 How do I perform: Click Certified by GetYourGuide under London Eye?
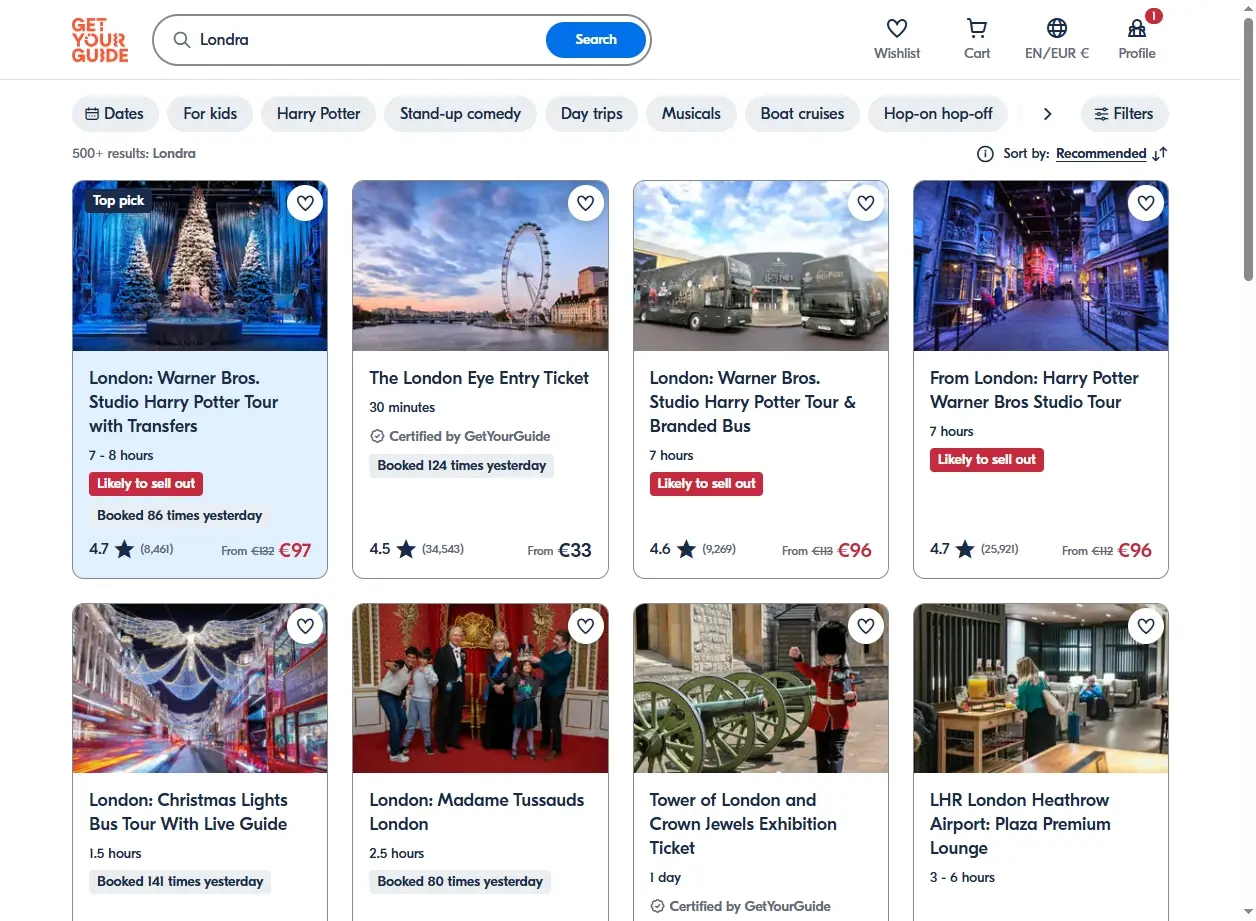click(x=460, y=436)
